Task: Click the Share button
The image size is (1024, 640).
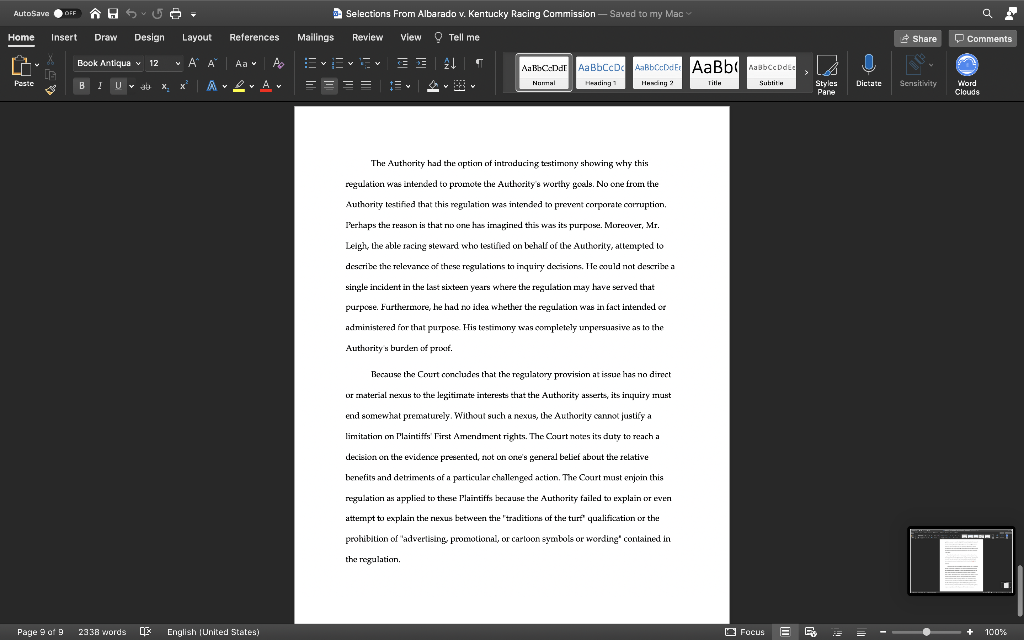Action: tap(918, 39)
